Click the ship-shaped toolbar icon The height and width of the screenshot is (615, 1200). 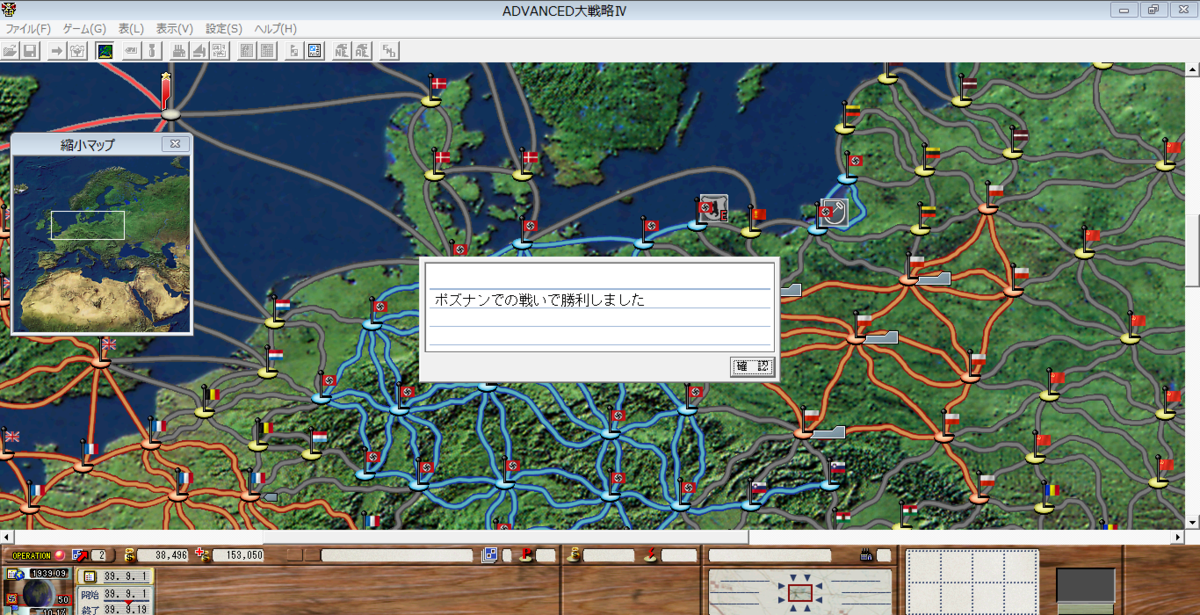(199, 50)
